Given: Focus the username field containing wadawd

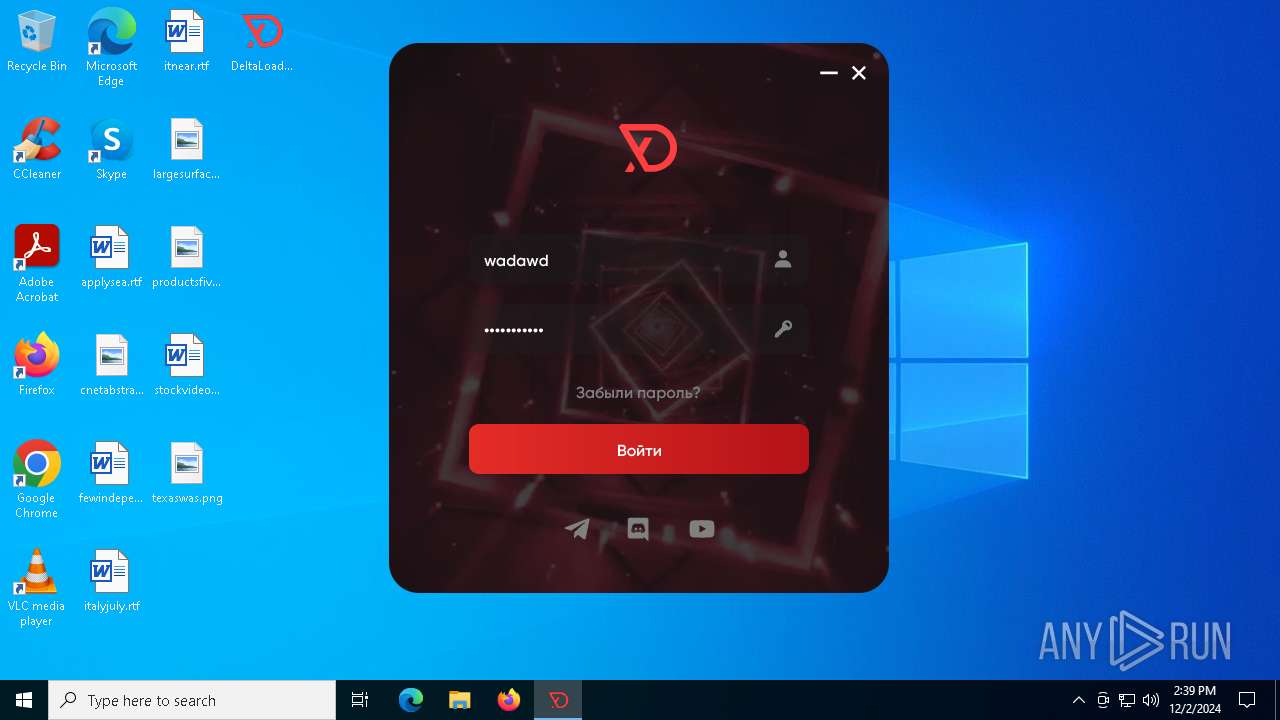Looking at the screenshot, I should click(639, 260).
